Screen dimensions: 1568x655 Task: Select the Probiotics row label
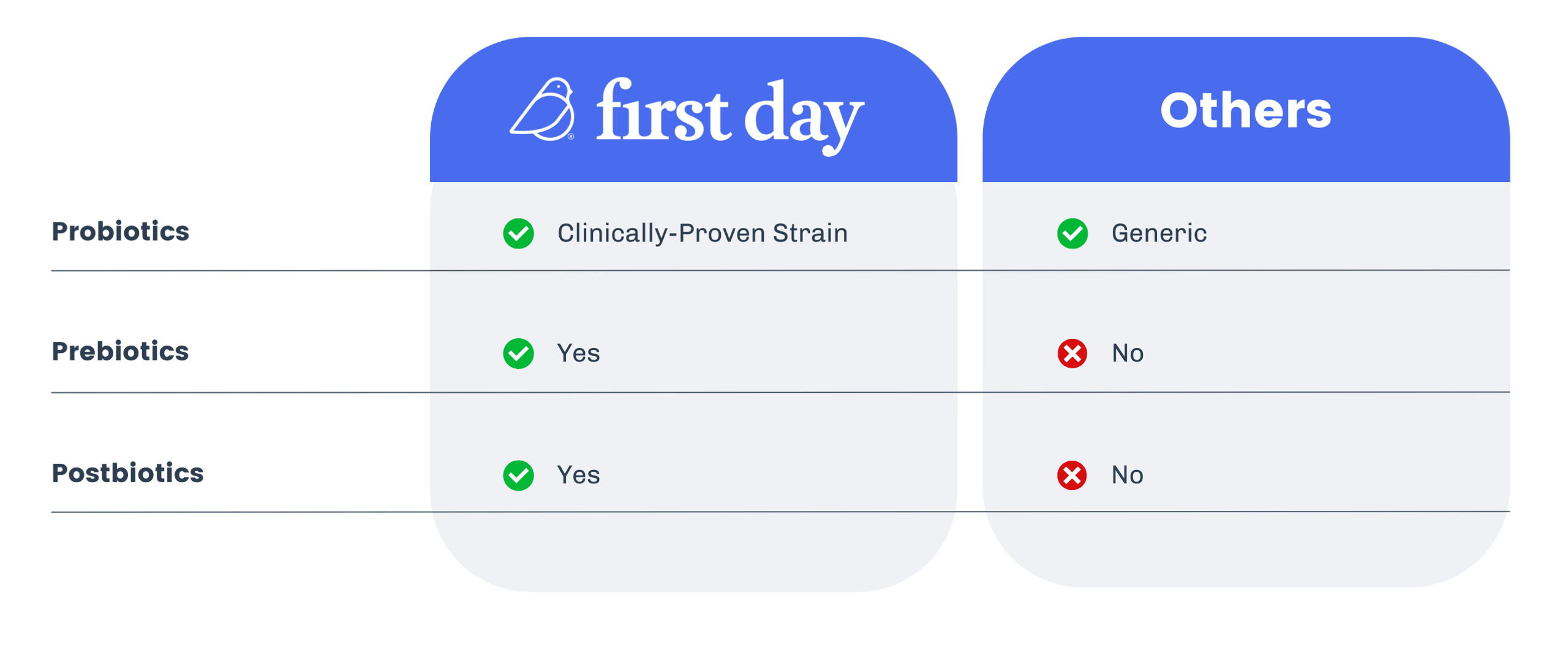pos(120,231)
